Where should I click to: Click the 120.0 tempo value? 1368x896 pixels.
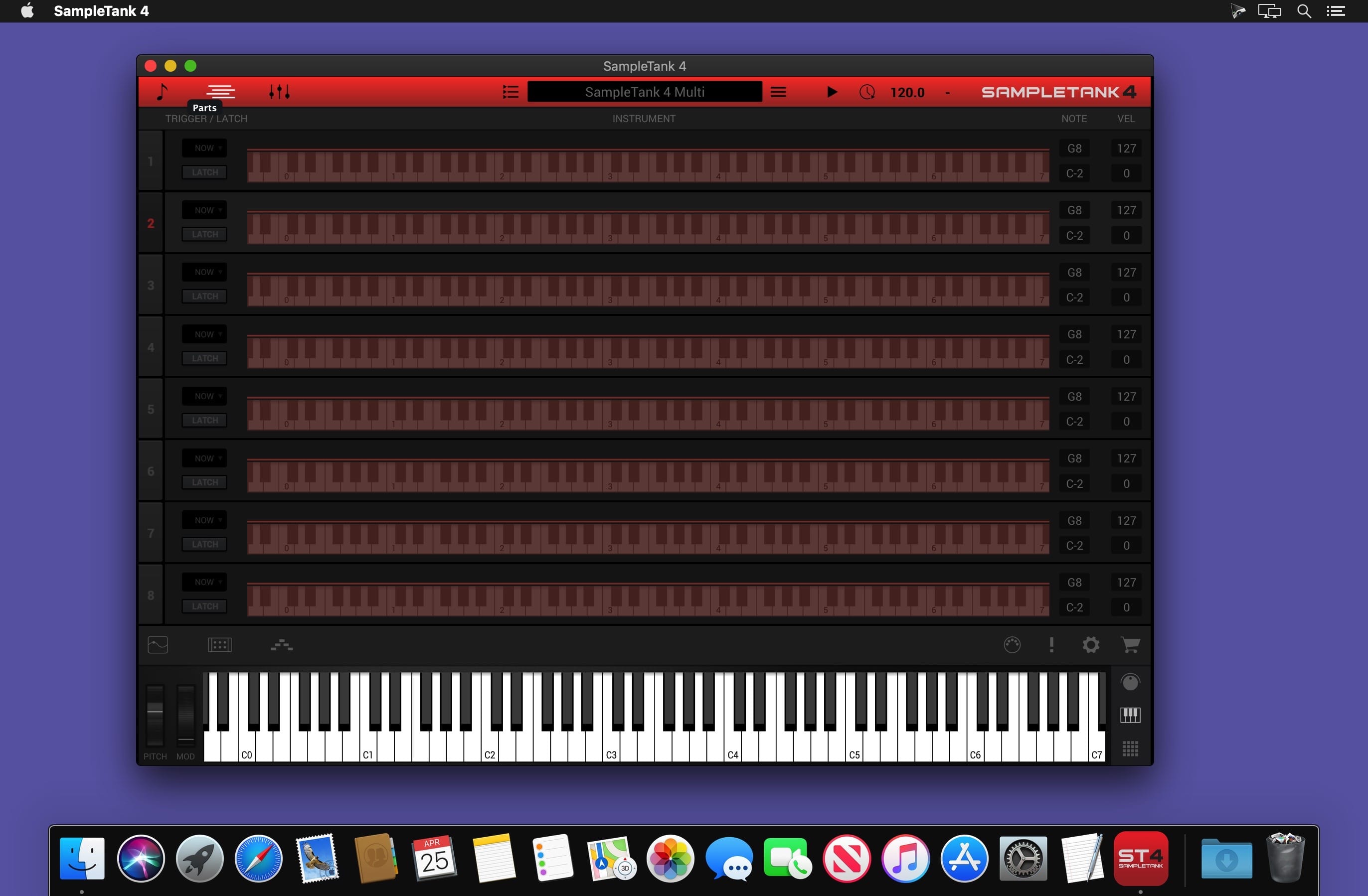pyautogui.click(x=907, y=93)
